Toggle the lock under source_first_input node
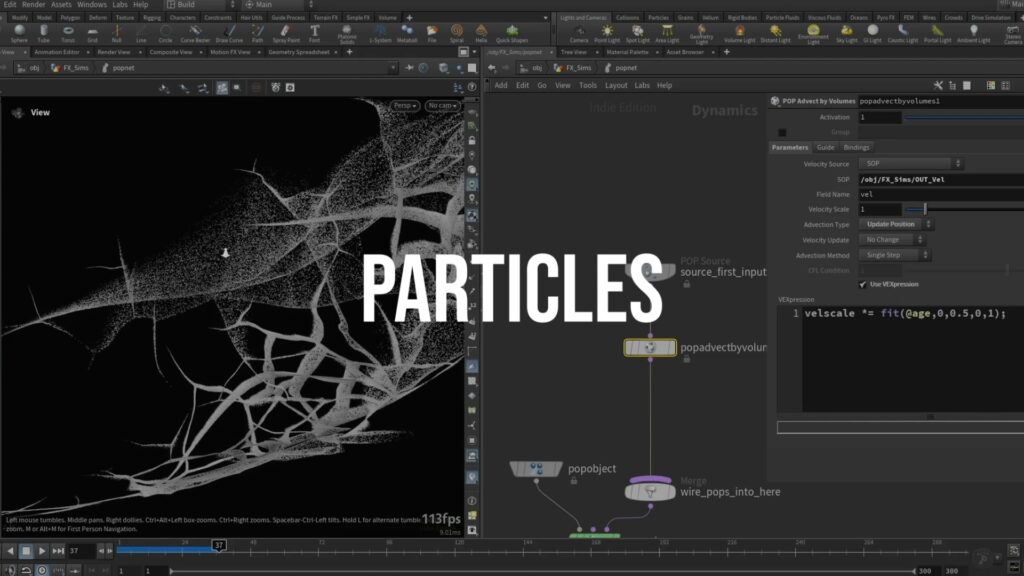Image resolution: width=1024 pixels, height=576 pixels. (x=686, y=284)
